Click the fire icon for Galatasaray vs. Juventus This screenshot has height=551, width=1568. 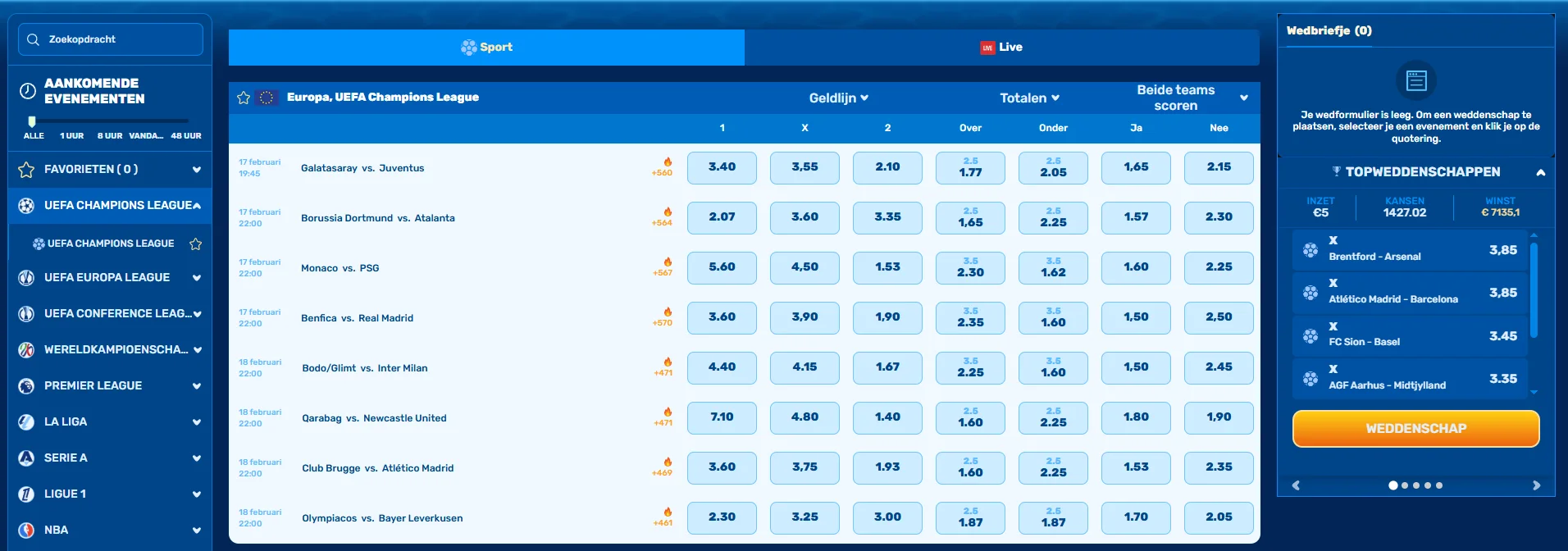tap(668, 162)
